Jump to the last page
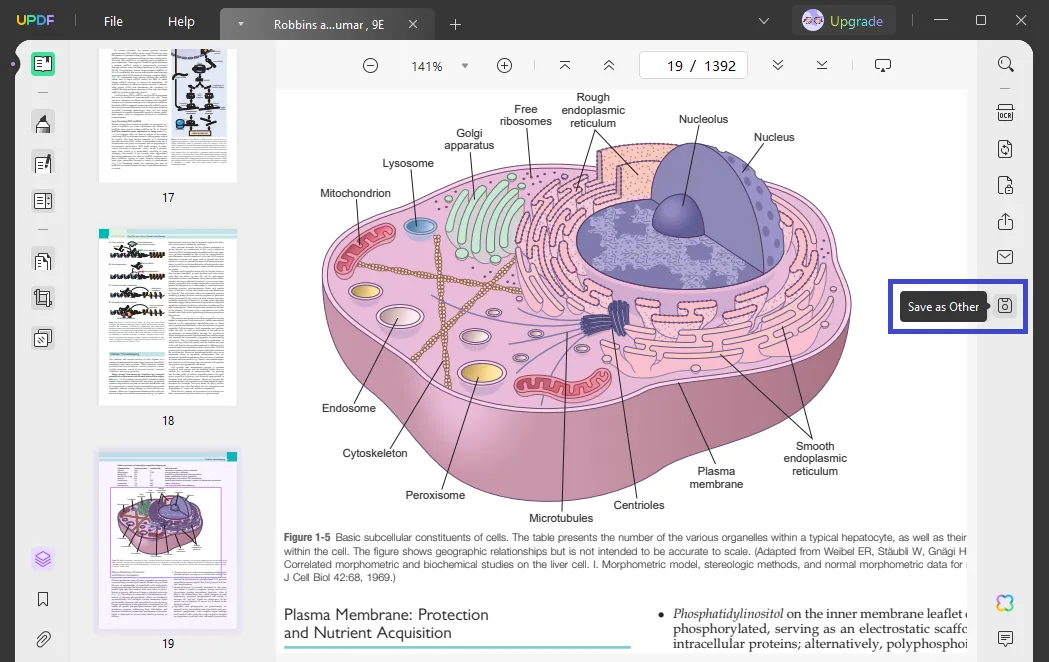 tap(822, 66)
